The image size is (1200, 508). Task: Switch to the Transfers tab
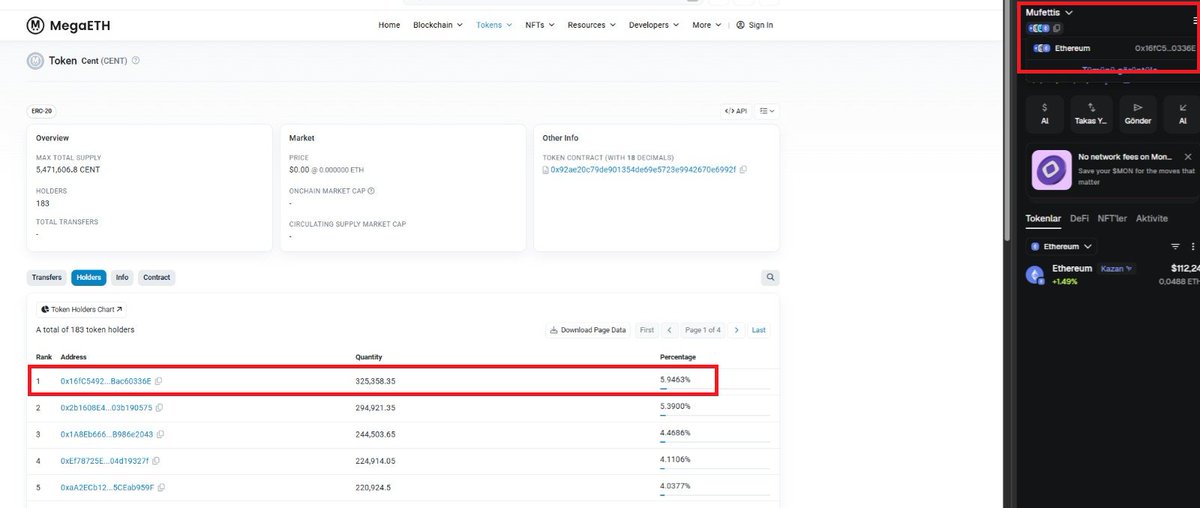(46, 278)
